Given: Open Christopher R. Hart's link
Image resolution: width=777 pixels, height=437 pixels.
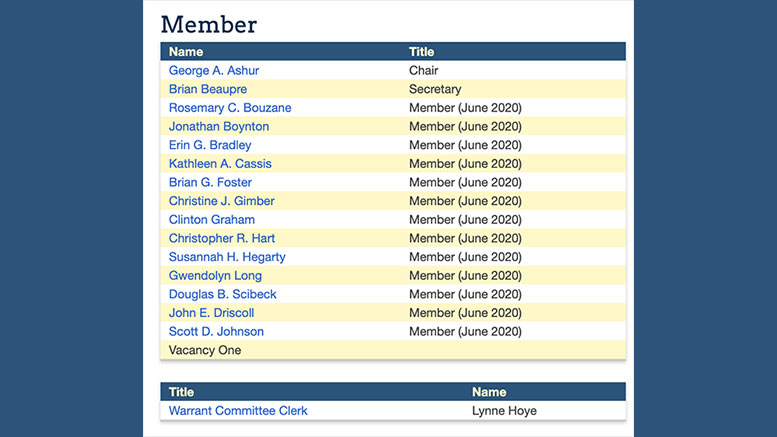Looking at the screenshot, I should pyautogui.click(x=222, y=238).
